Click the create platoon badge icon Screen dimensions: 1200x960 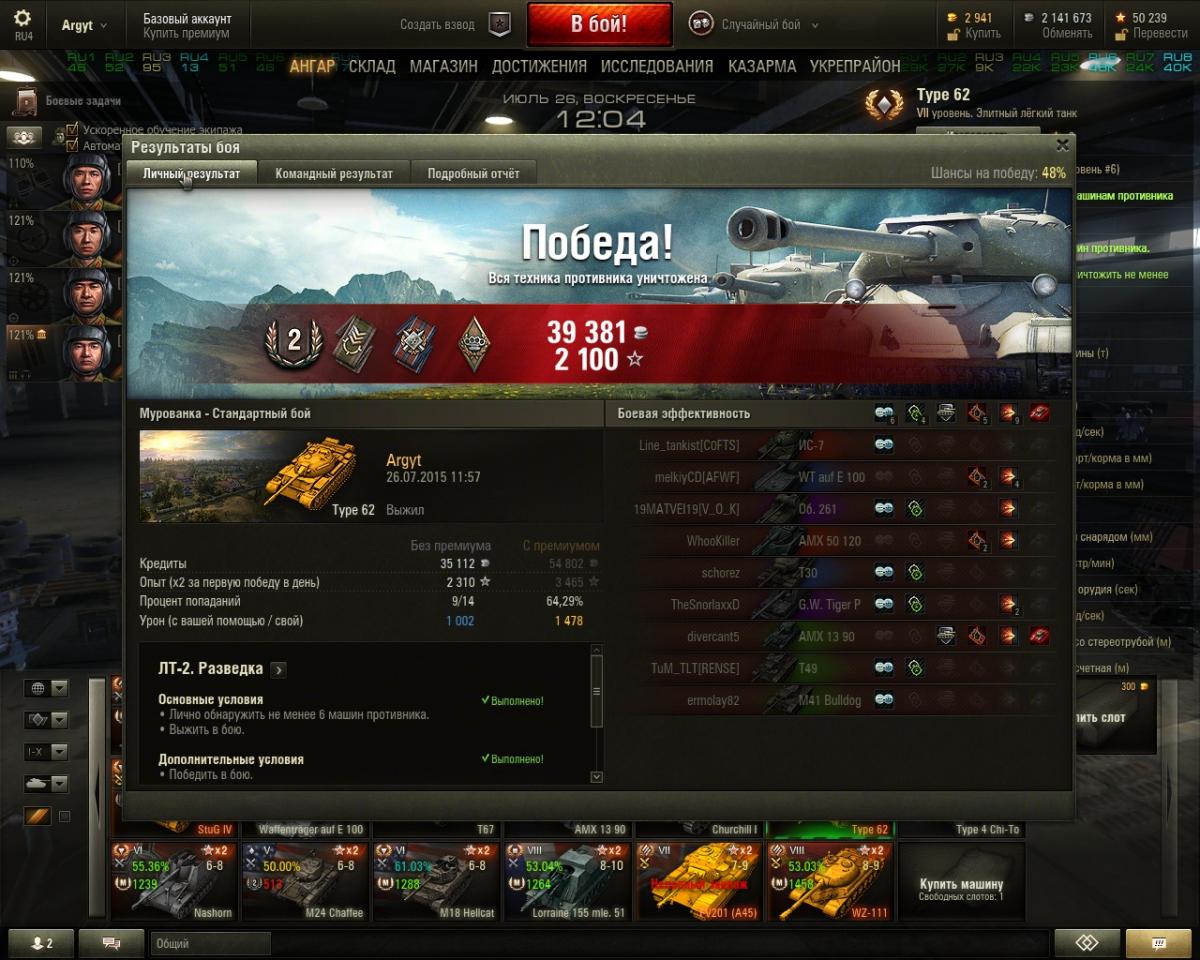pyautogui.click(x=499, y=24)
